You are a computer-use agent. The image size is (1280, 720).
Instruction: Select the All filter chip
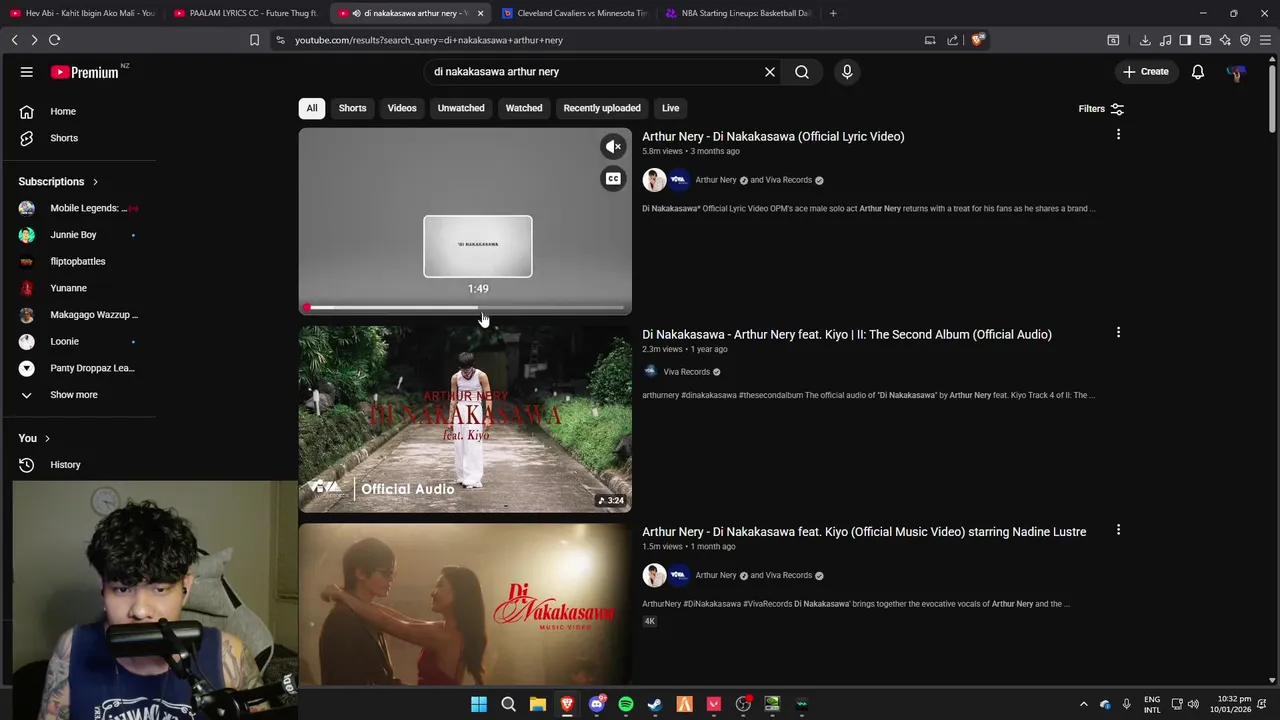(x=312, y=108)
